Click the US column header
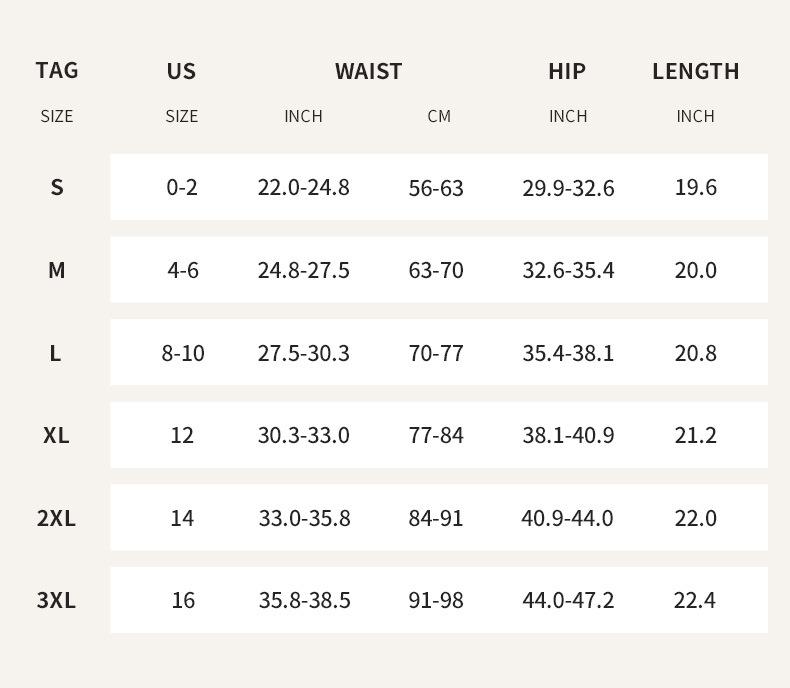 point(181,71)
